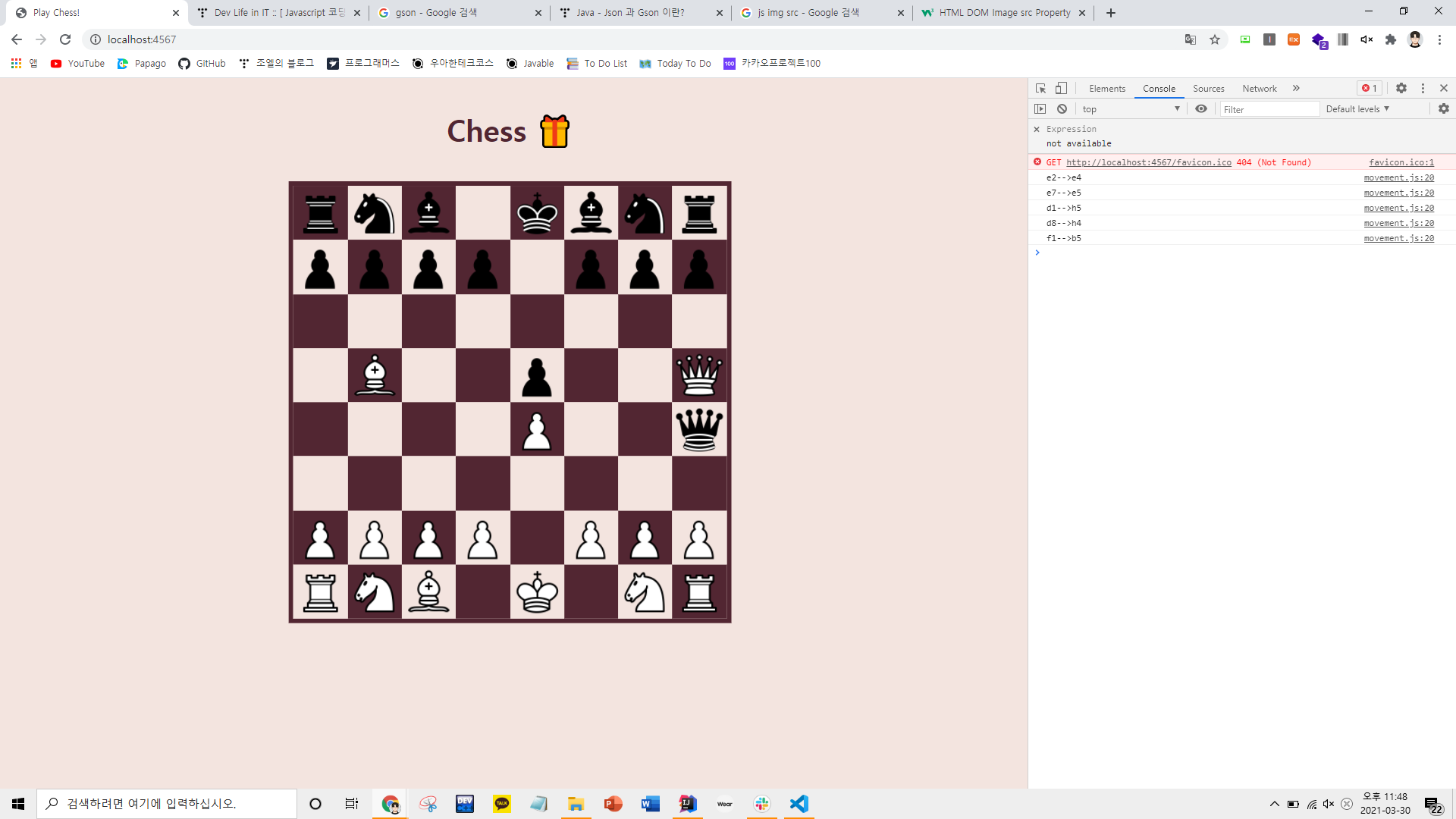This screenshot has height=819, width=1456.
Task: Open the Chrome extensions puzzle icon
Action: point(1391,39)
